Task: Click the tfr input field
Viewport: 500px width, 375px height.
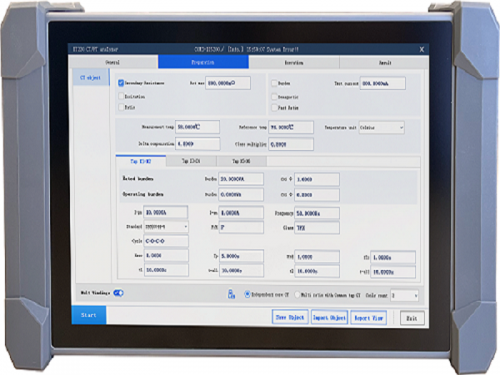Action: coord(393,257)
